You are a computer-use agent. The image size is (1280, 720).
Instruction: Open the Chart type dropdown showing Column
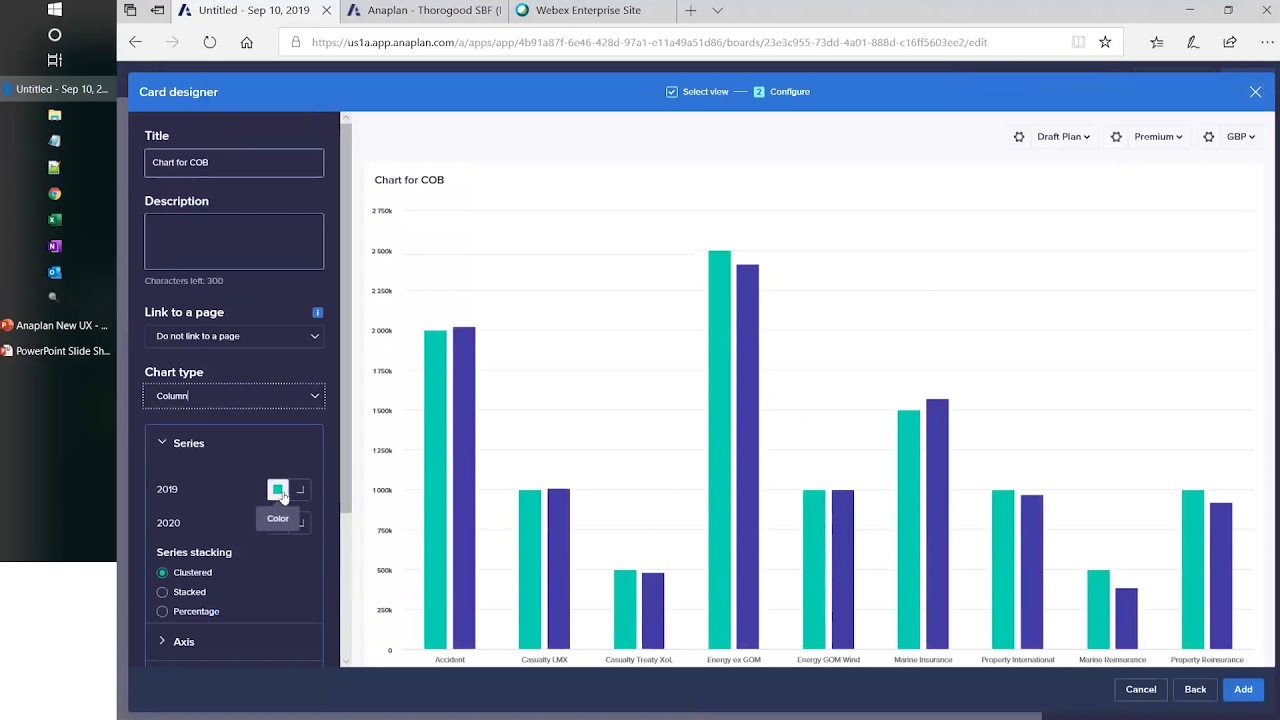pyautogui.click(x=234, y=396)
